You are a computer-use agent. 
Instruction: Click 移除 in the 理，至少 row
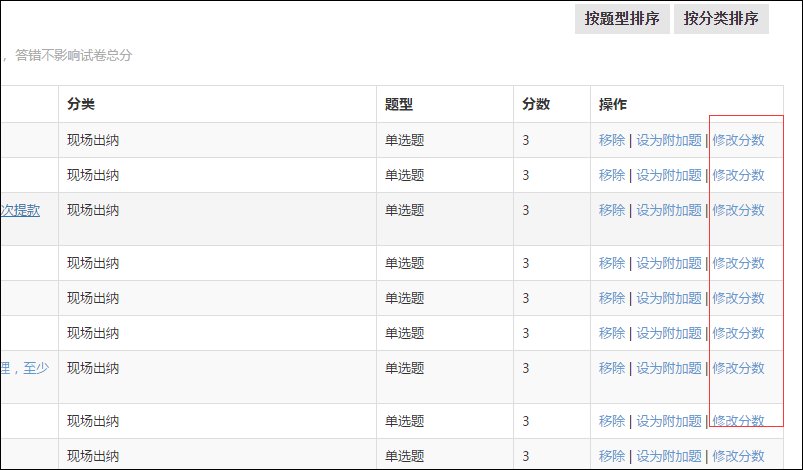coord(612,368)
